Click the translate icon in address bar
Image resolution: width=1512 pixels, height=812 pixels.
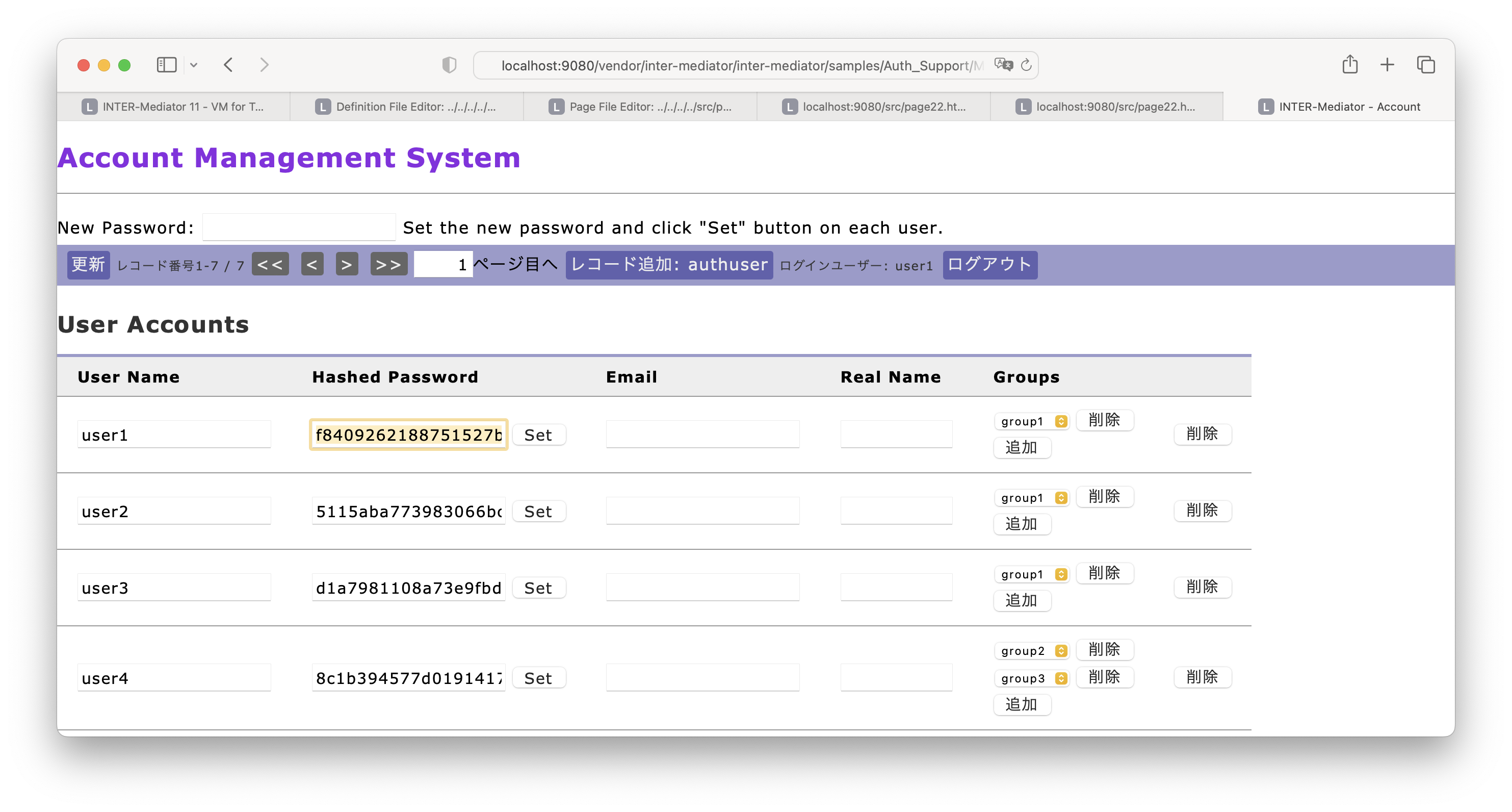tap(1003, 65)
